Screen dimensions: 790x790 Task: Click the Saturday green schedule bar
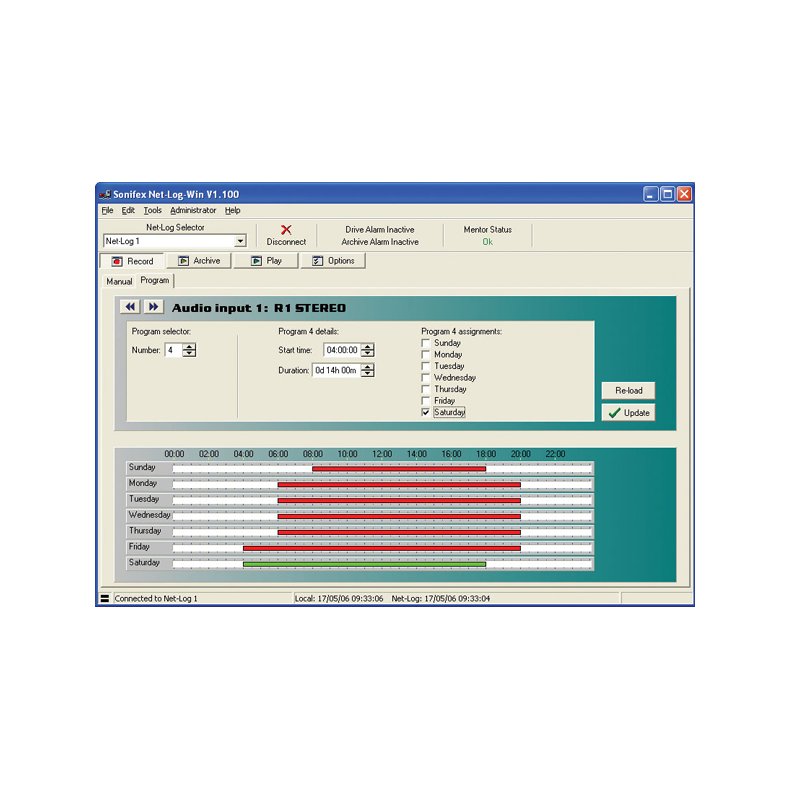(x=364, y=564)
